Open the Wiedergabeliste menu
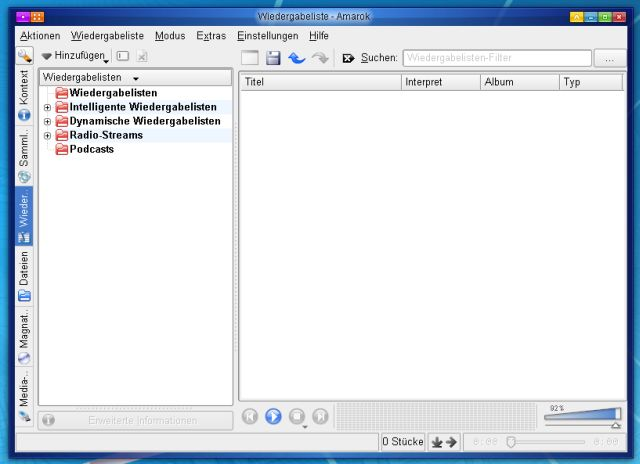Viewport: 640px width, 464px height. (107, 36)
